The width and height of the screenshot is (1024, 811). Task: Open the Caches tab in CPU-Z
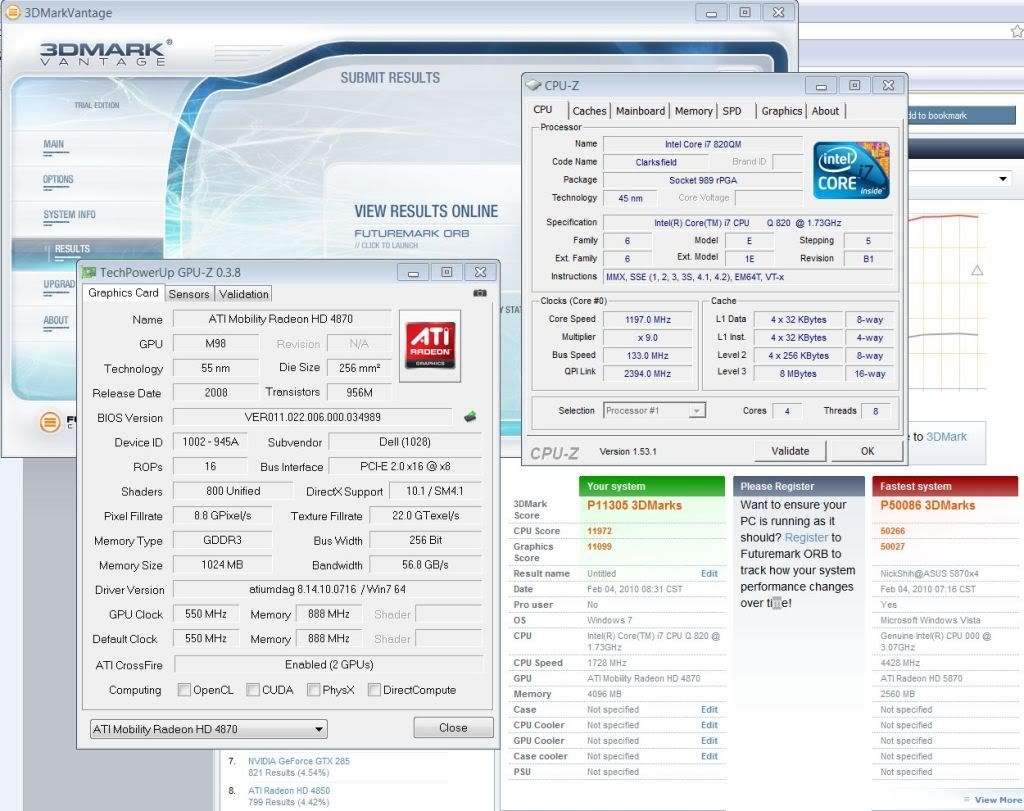589,111
